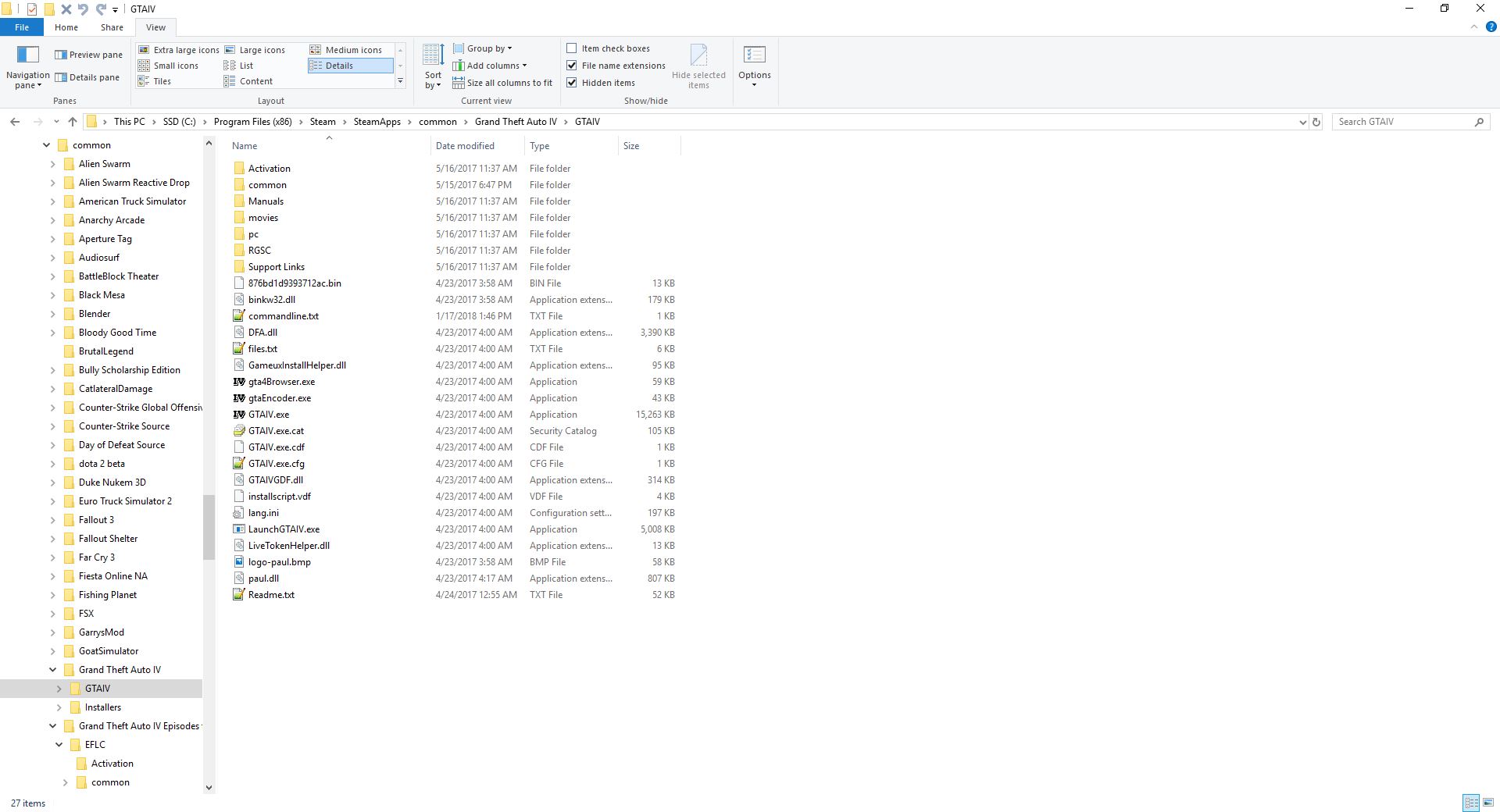Switch to the Share ribbon tab
The width and height of the screenshot is (1500, 812).
[112, 27]
